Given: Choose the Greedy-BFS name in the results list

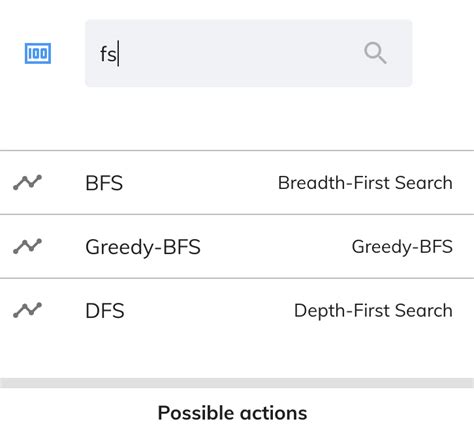Looking at the screenshot, I should click(x=143, y=247).
